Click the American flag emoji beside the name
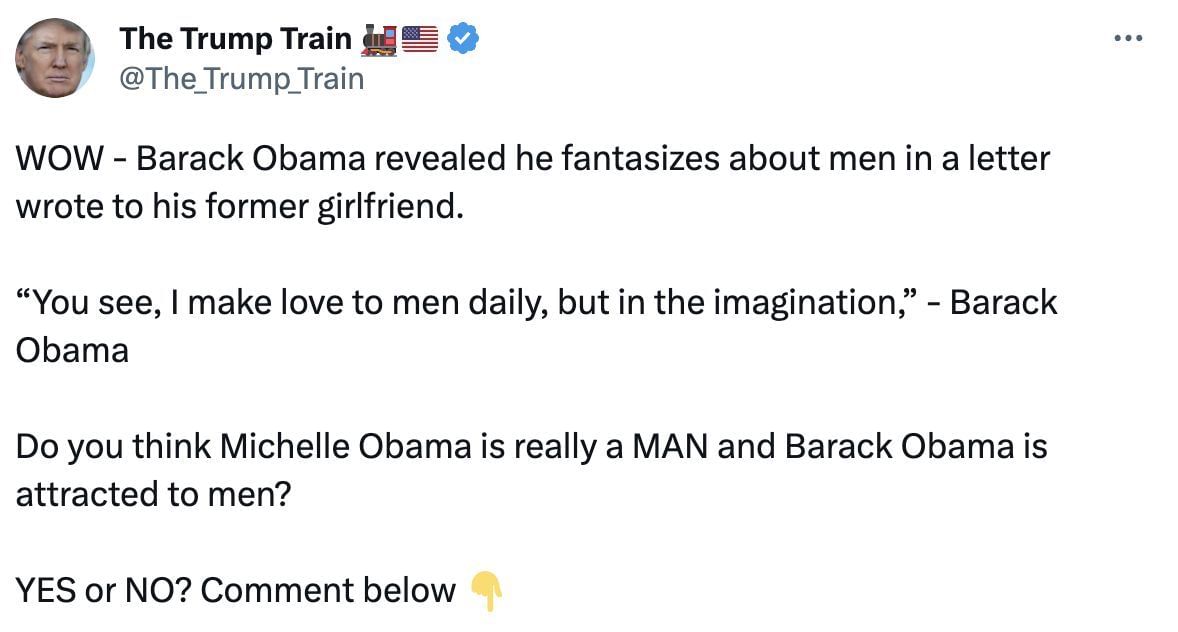1178x632 pixels. (419, 38)
